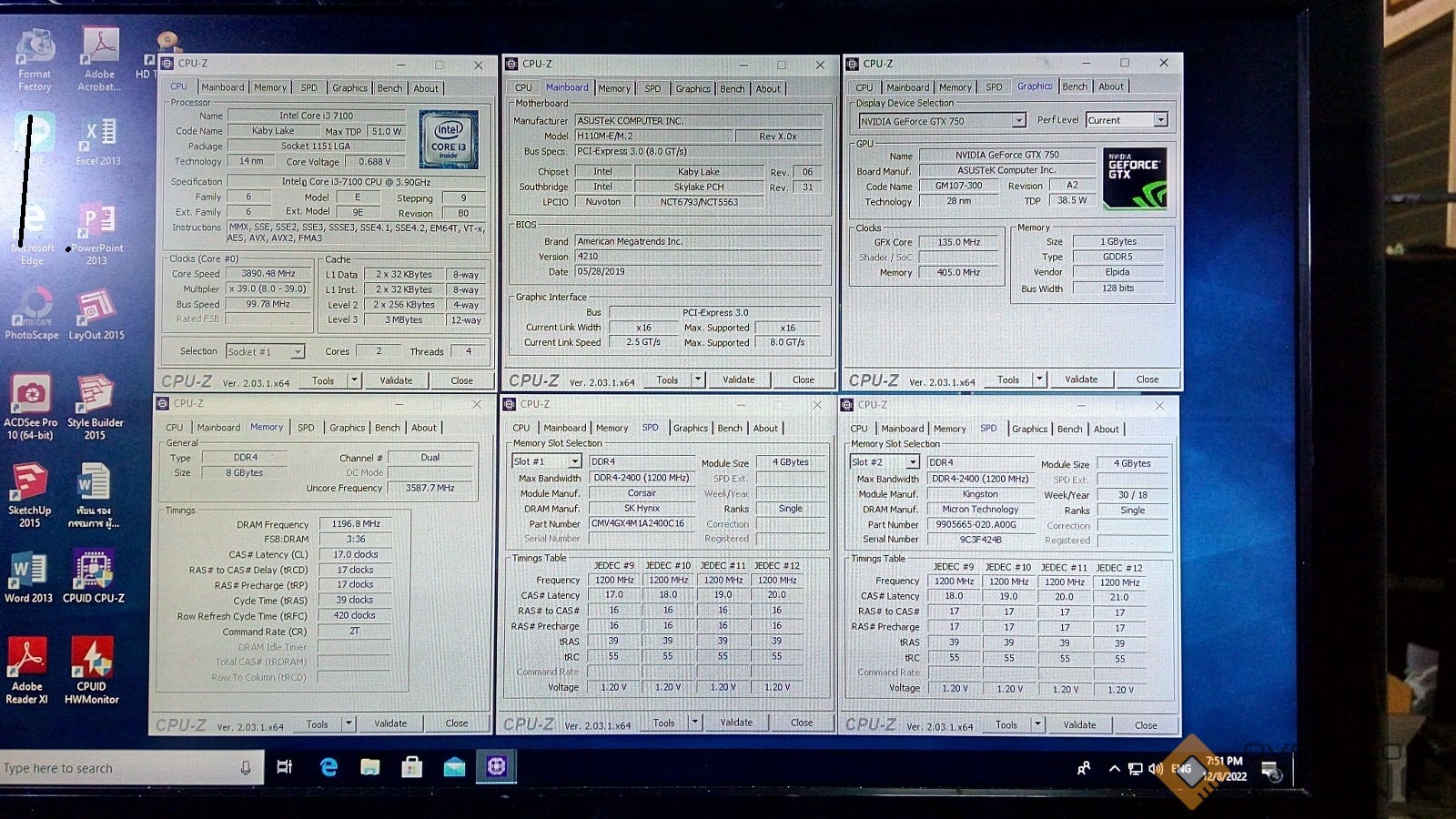This screenshot has width=1456, height=819.
Task: Click Validate in the Memory tab window
Action: click(x=390, y=723)
